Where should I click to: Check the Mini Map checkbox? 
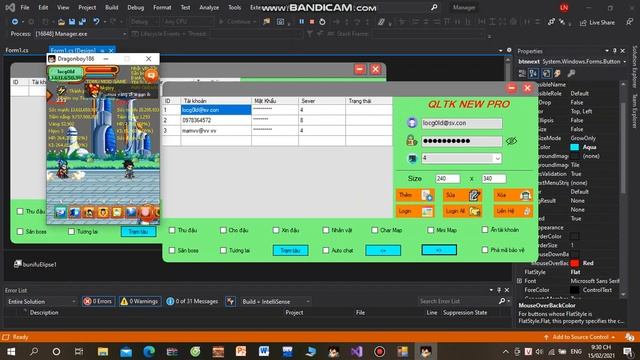(431, 230)
